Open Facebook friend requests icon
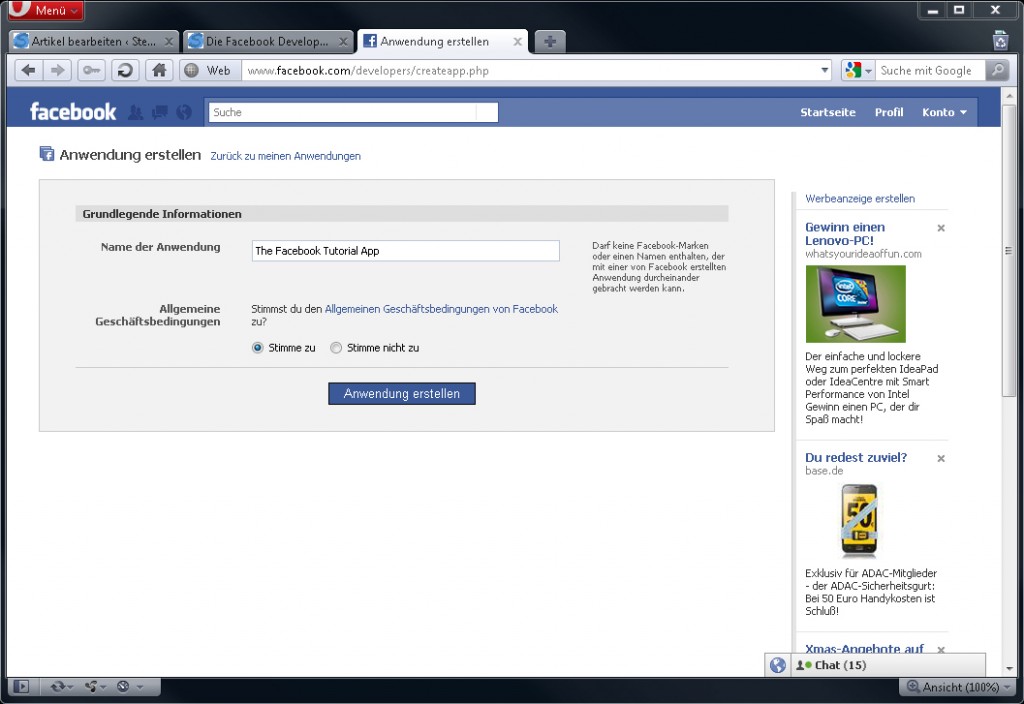1024x704 pixels. pos(135,112)
